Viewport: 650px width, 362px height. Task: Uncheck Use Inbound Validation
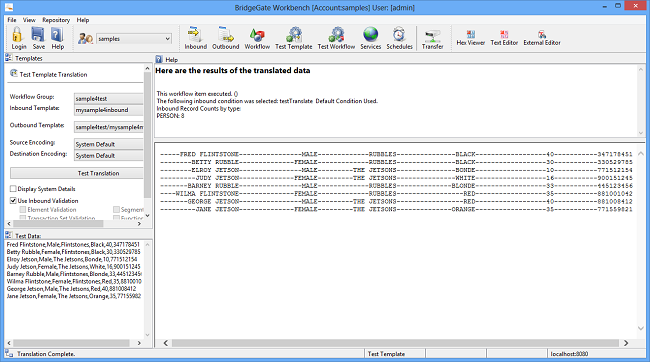point(13,200)
